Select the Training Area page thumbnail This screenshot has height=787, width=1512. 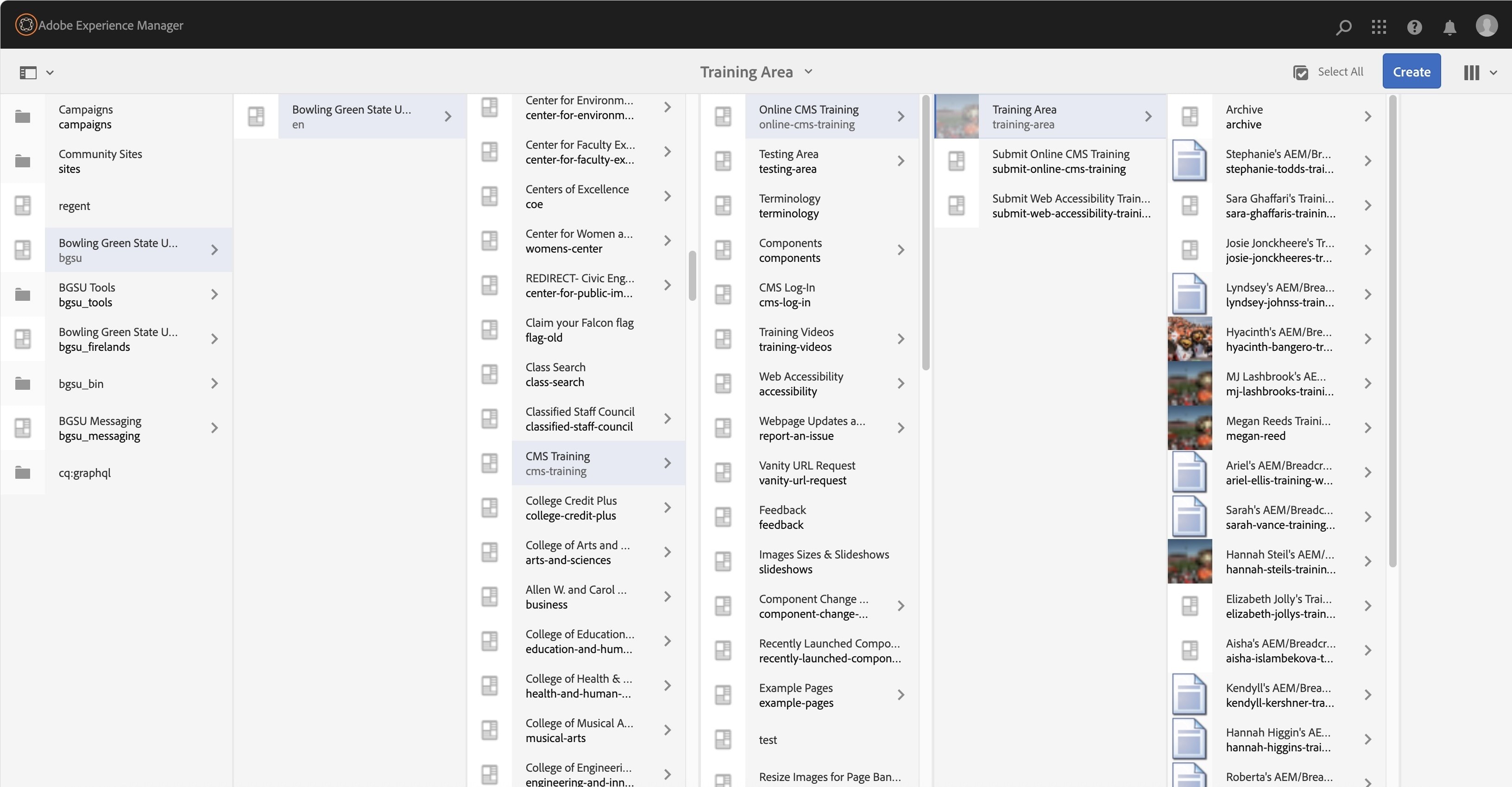pyautogui.click(x=957, y=116)
